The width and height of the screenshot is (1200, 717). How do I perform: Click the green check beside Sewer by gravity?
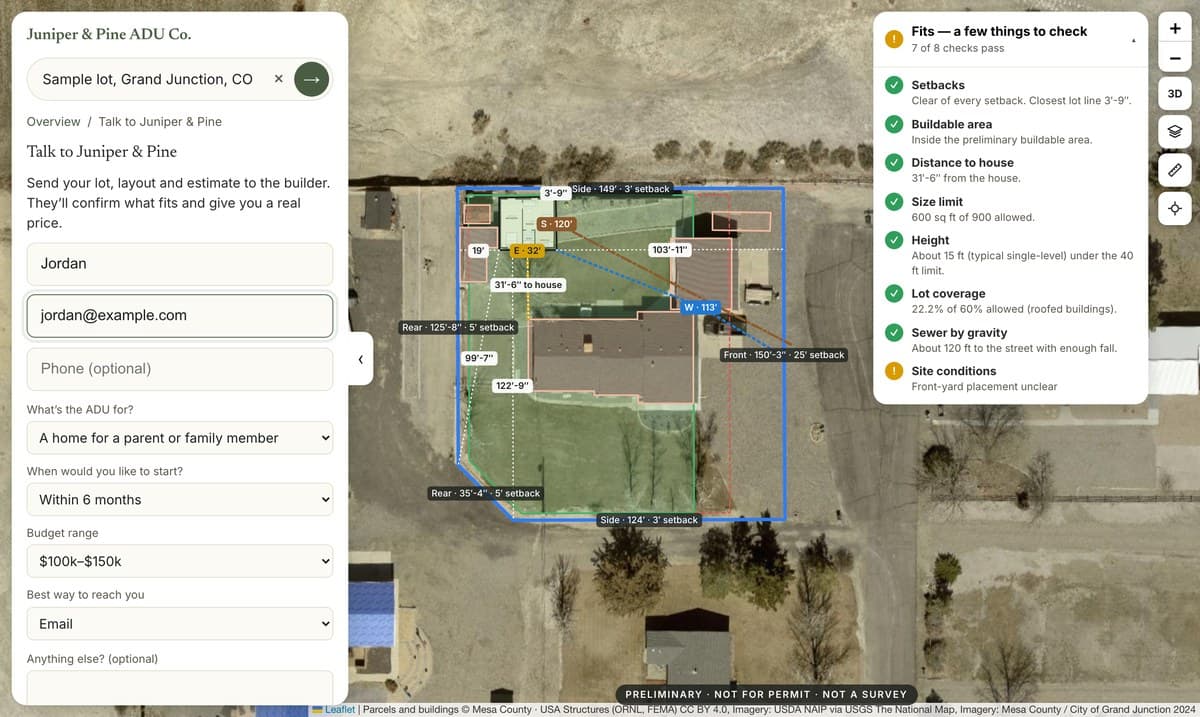(894, 333)
